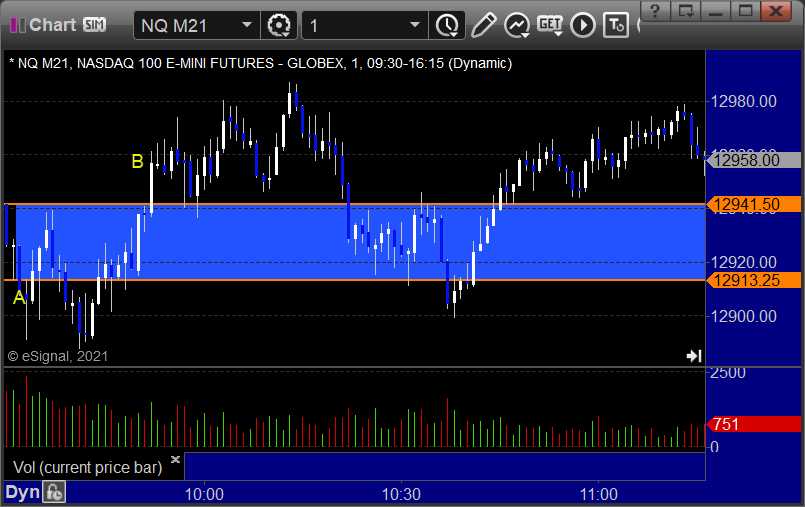The height and width of the screenshot is (507, 805).
Task: Open the window docking options dropdown icon
Action: pos(686,11)
